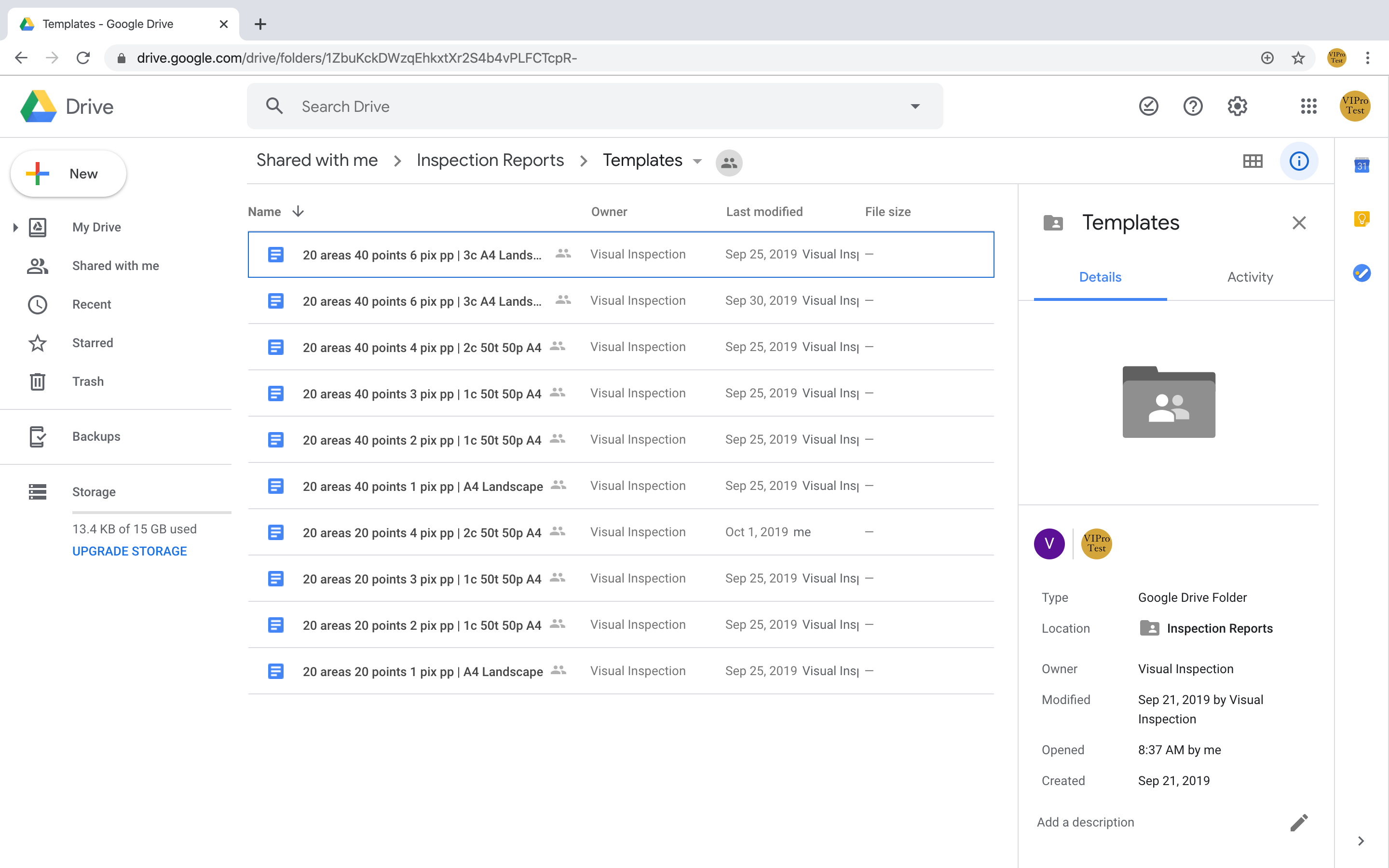
Task: Open Google Keep side panel icon
Action: [1362, 219]
